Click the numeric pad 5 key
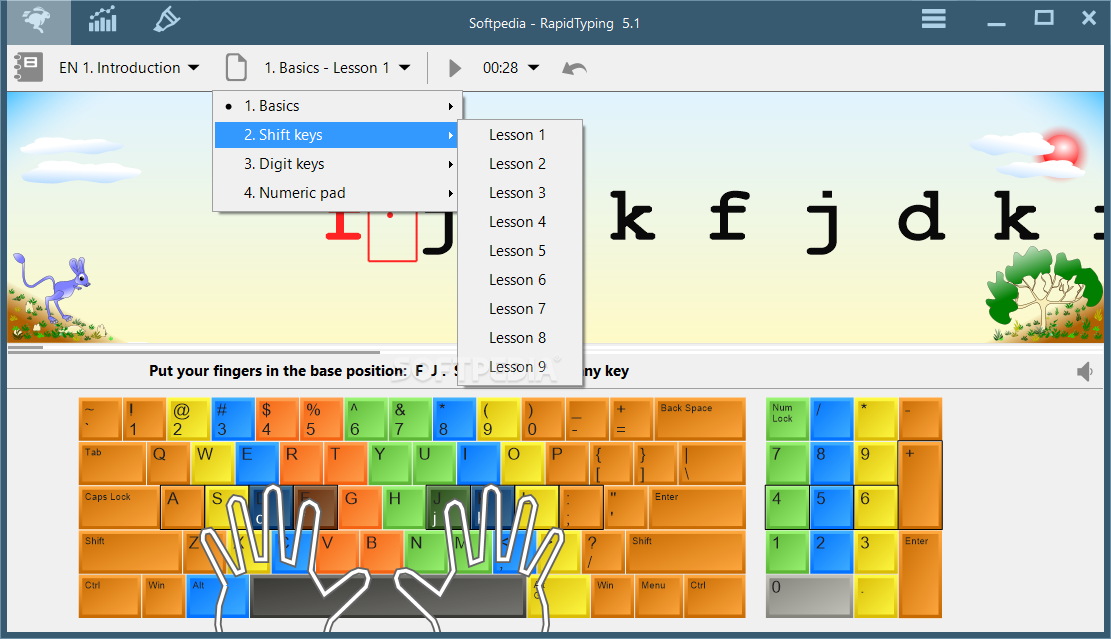The height and width of the screenshot is (639, 1111). (x=832, y=507)
